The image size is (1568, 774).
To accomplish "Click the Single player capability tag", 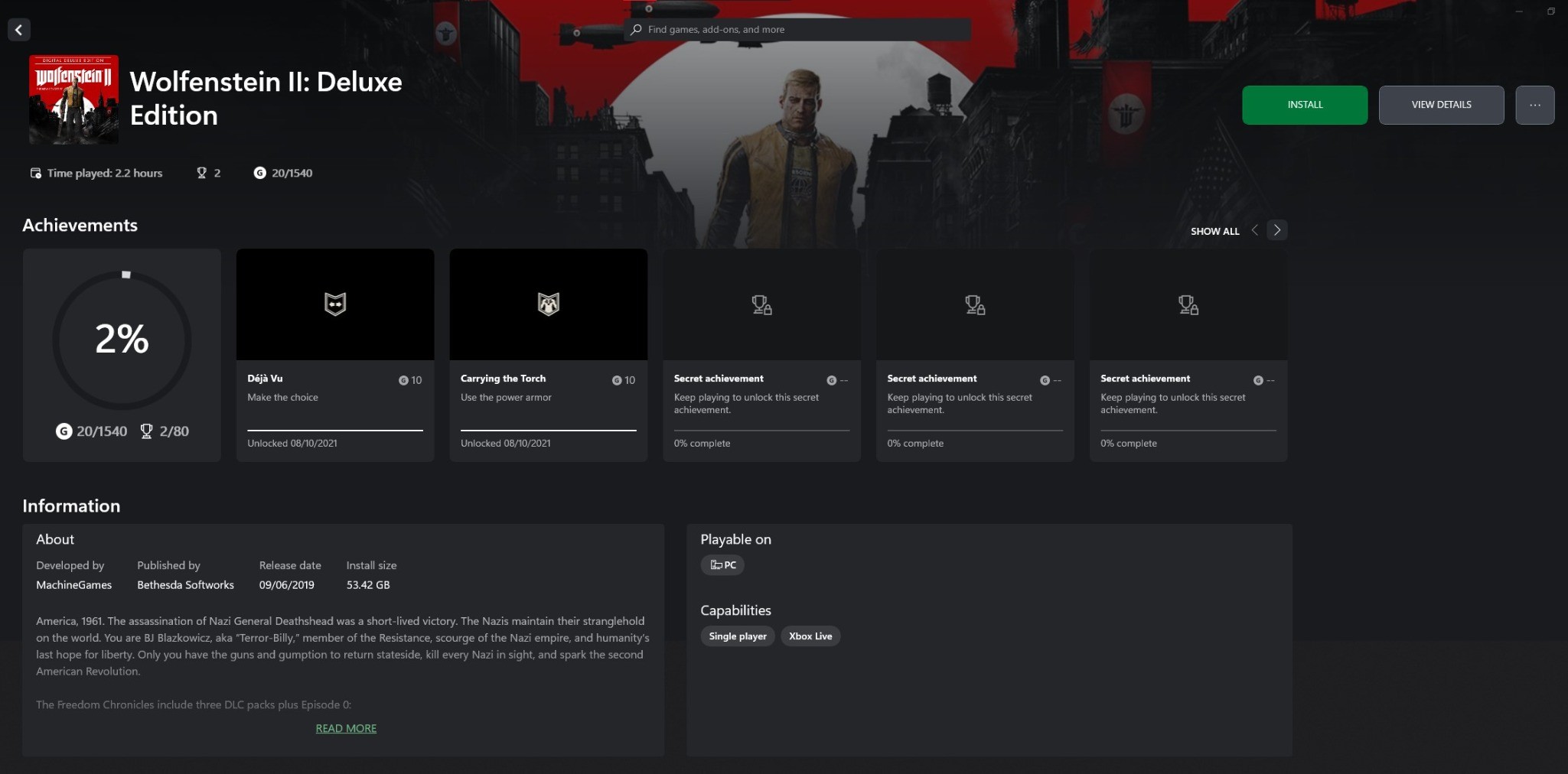I will (x=738, y=636).
